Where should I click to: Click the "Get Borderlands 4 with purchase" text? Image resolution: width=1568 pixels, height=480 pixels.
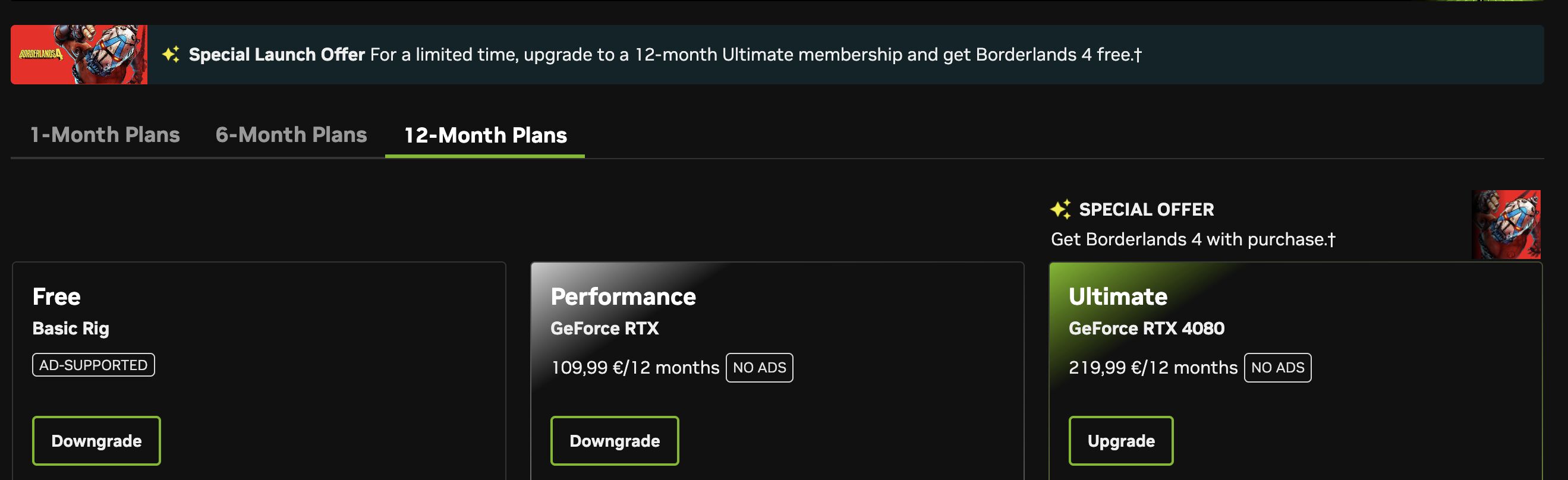(x=1192, y=239)
